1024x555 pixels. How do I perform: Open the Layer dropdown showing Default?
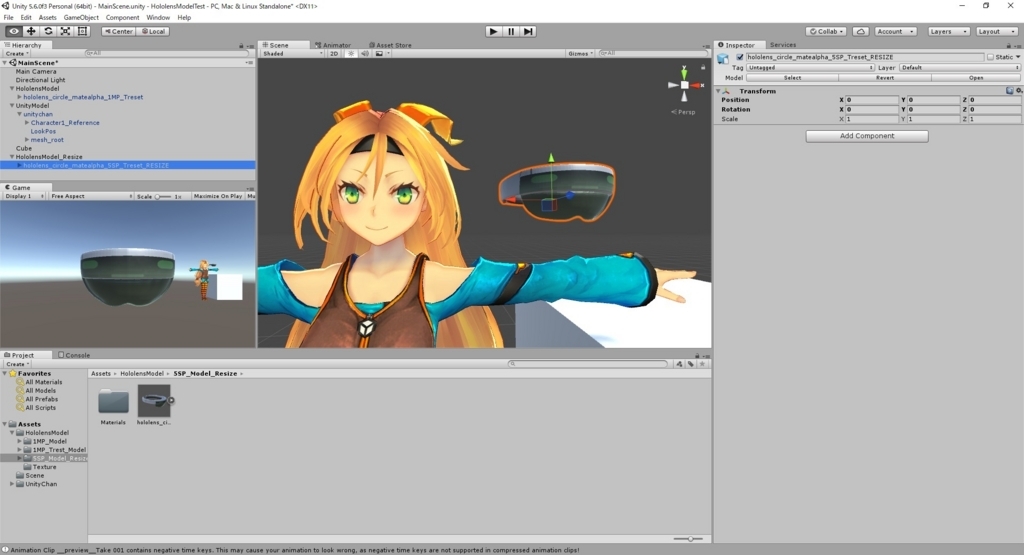(959, 67)
